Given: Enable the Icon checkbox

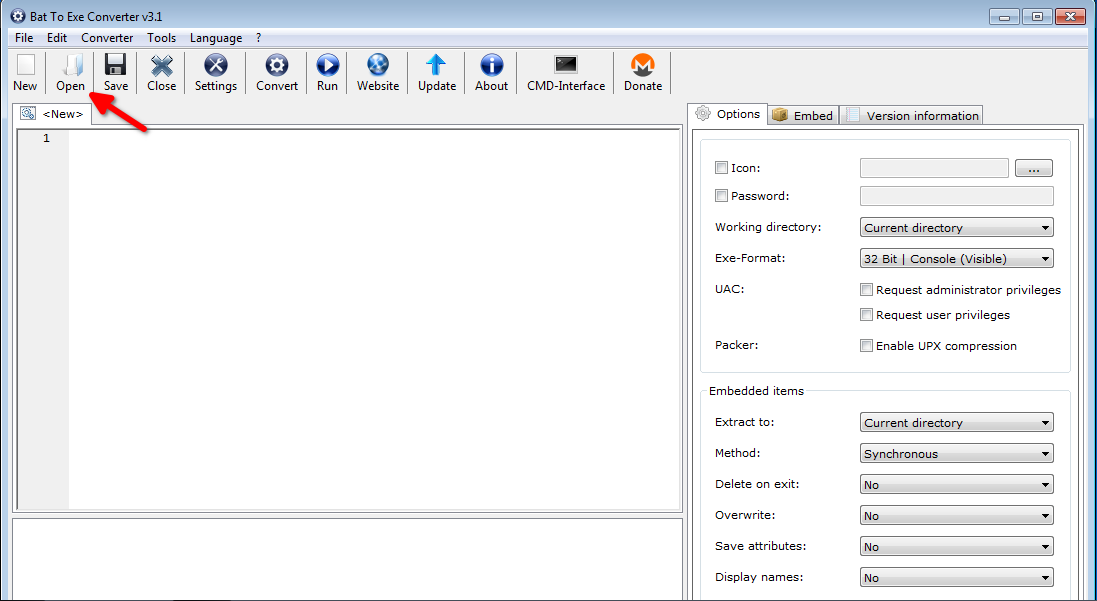Looking at the screenshot, I should pos(721,168).
